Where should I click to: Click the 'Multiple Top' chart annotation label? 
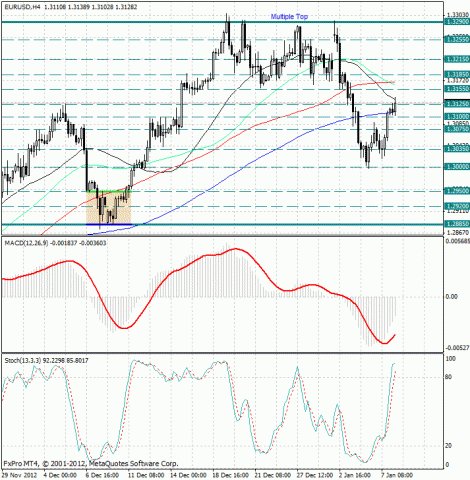tap(289, 17)
